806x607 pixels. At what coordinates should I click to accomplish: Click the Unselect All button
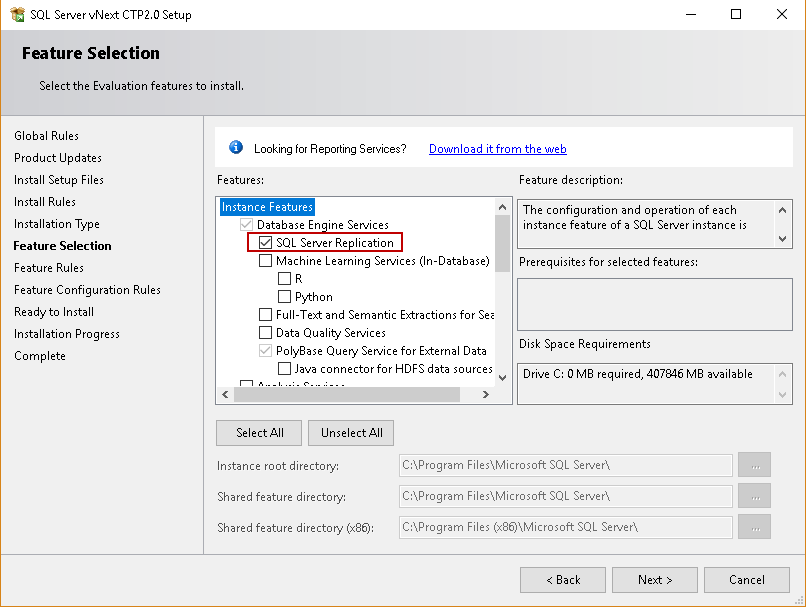351,433
